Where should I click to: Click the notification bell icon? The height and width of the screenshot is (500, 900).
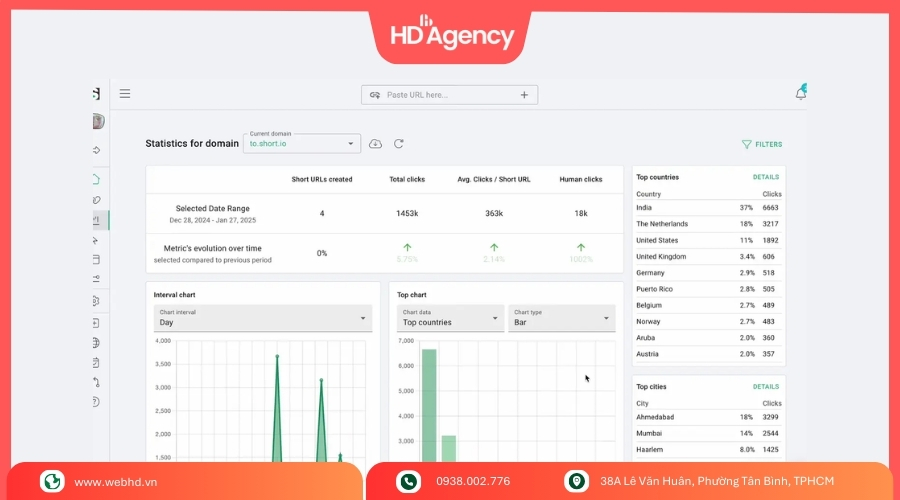tap(800, 94)
